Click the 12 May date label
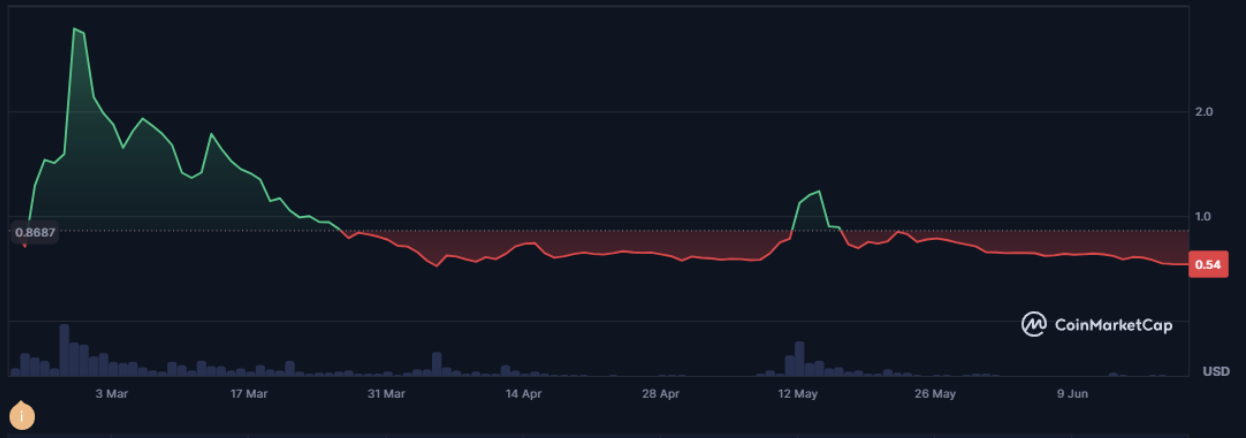The width and height of the screenshot is (1246, 438). [x=798, y=394]
